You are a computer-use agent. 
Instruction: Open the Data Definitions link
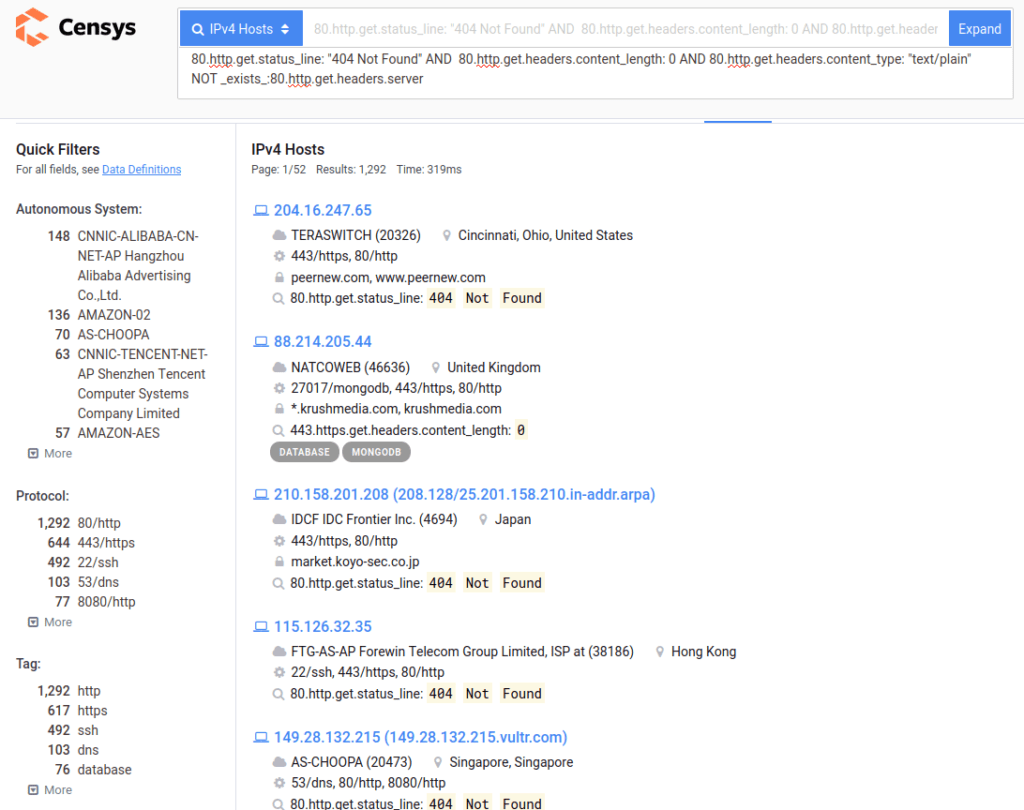tap(141, 170)
